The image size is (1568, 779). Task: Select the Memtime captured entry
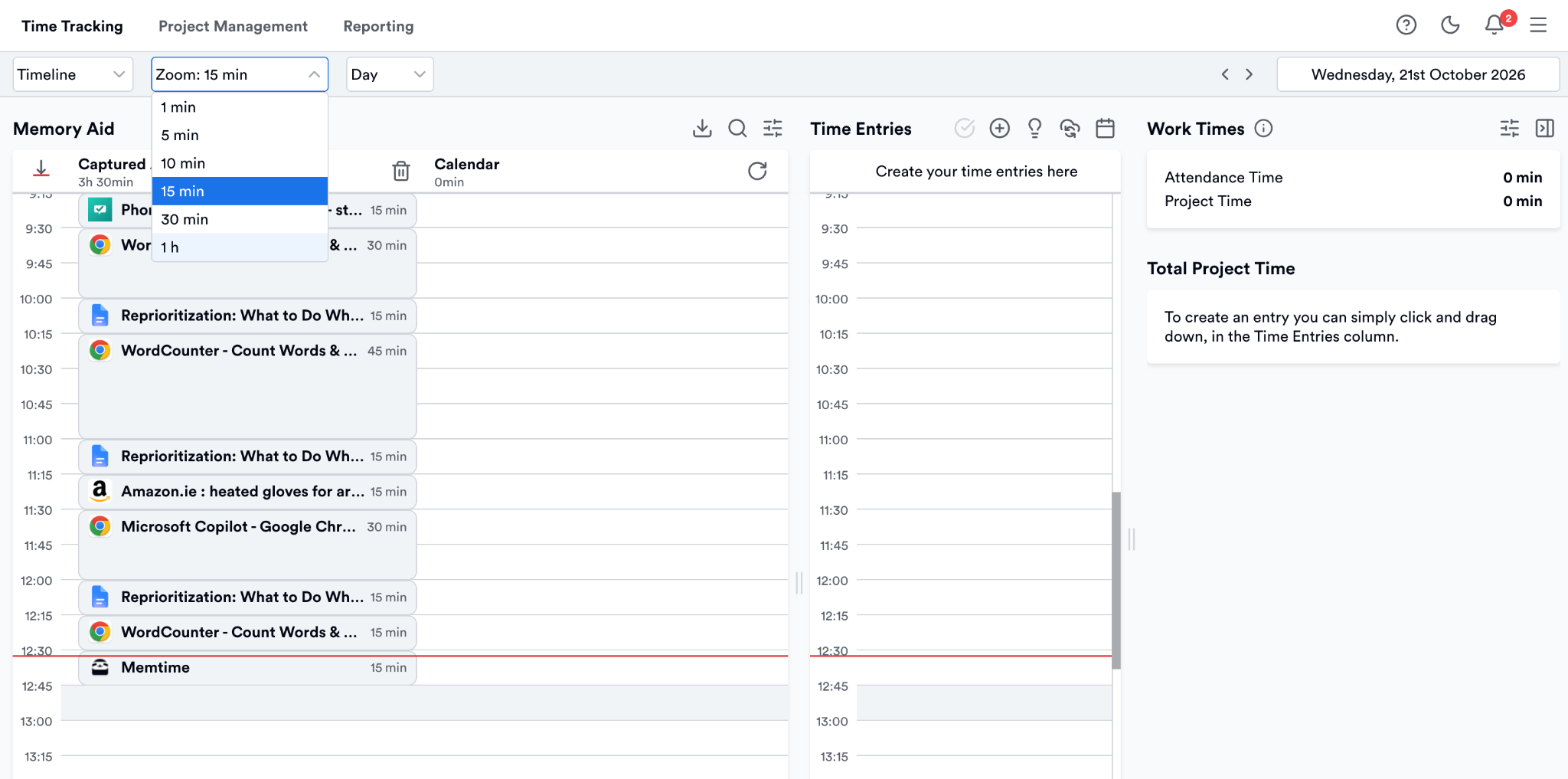[247, 668]
